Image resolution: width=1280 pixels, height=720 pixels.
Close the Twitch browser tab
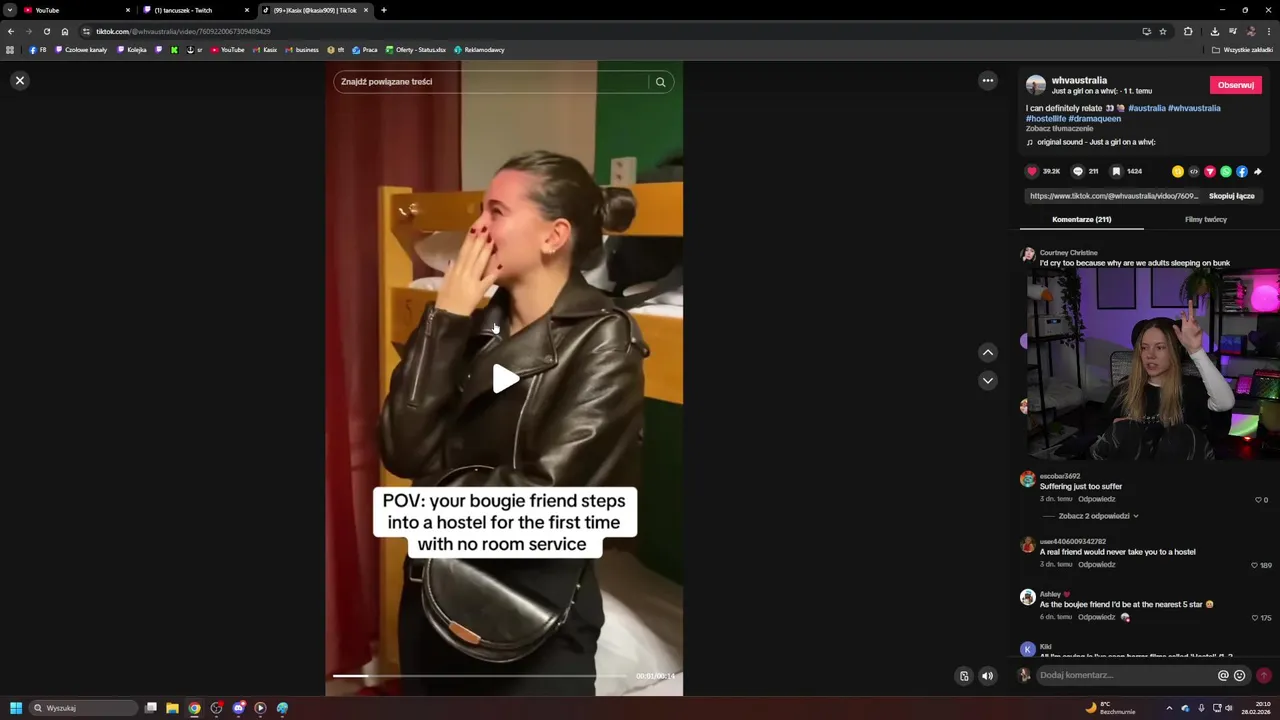pos(247,10)
